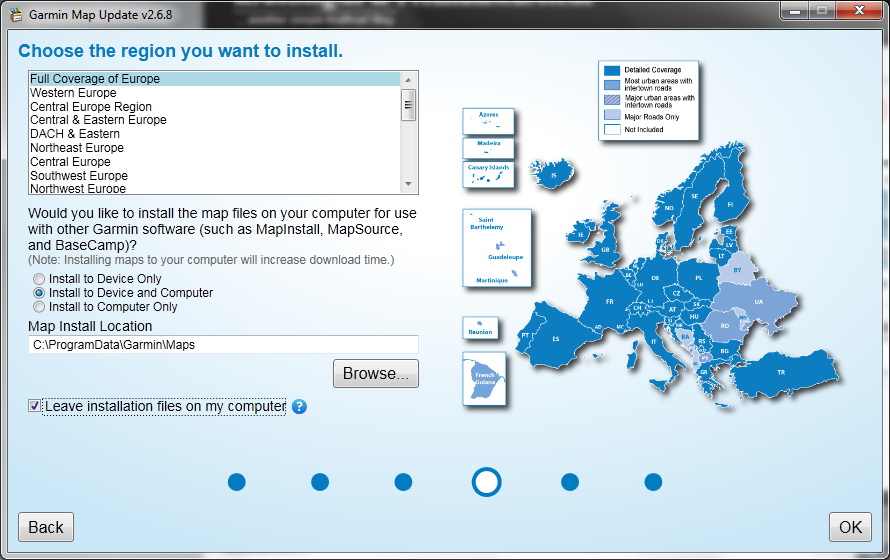890x560 pixels.
Task: Select Install to Device Only option
Action: pyautogui.click(x=39, y=279)
